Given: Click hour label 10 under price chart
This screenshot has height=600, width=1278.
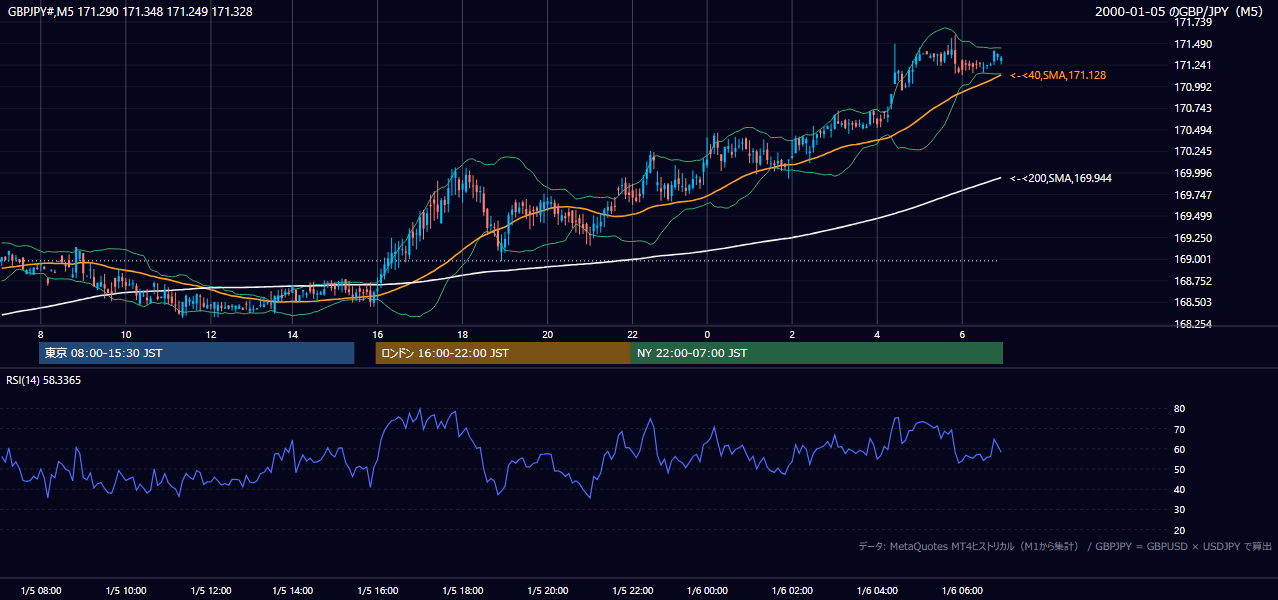Looking at the screenshot, I should coord(126,334).
